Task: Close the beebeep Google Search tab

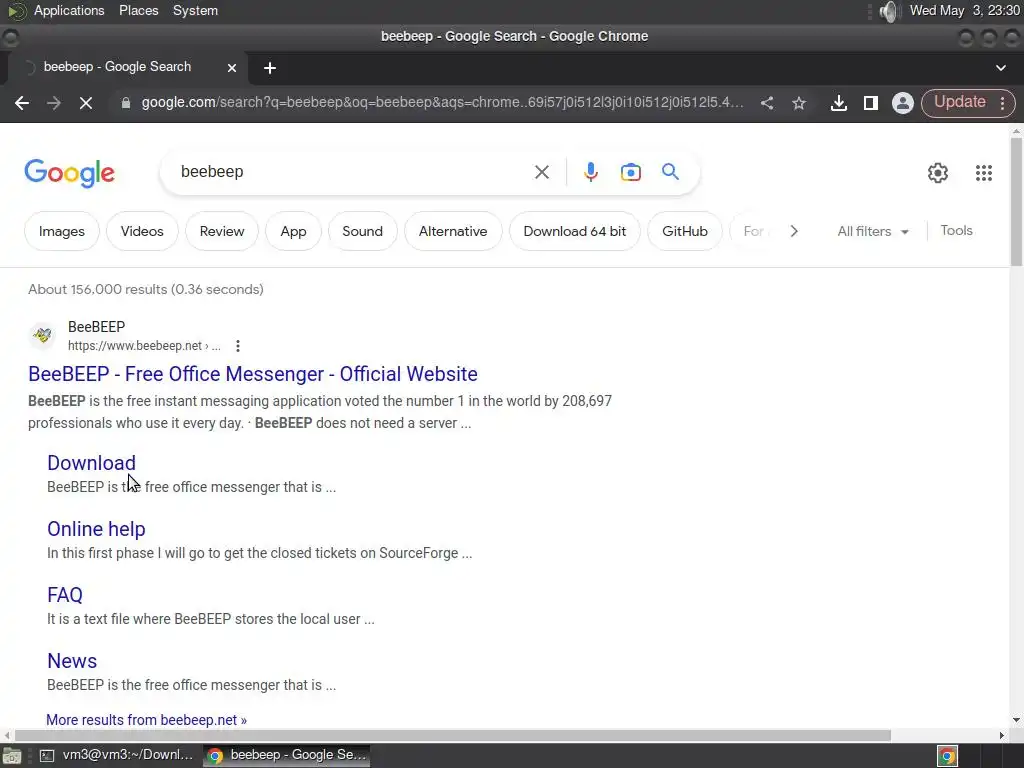Action: point(232,68)
